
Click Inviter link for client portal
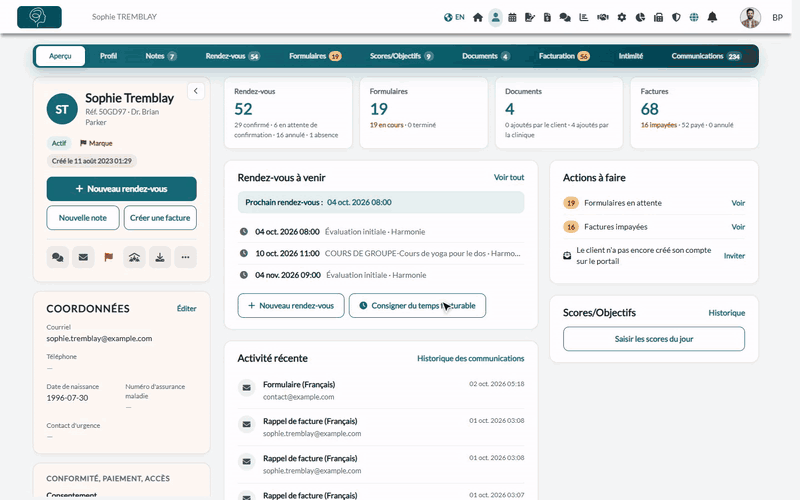[x=734, y=256]
